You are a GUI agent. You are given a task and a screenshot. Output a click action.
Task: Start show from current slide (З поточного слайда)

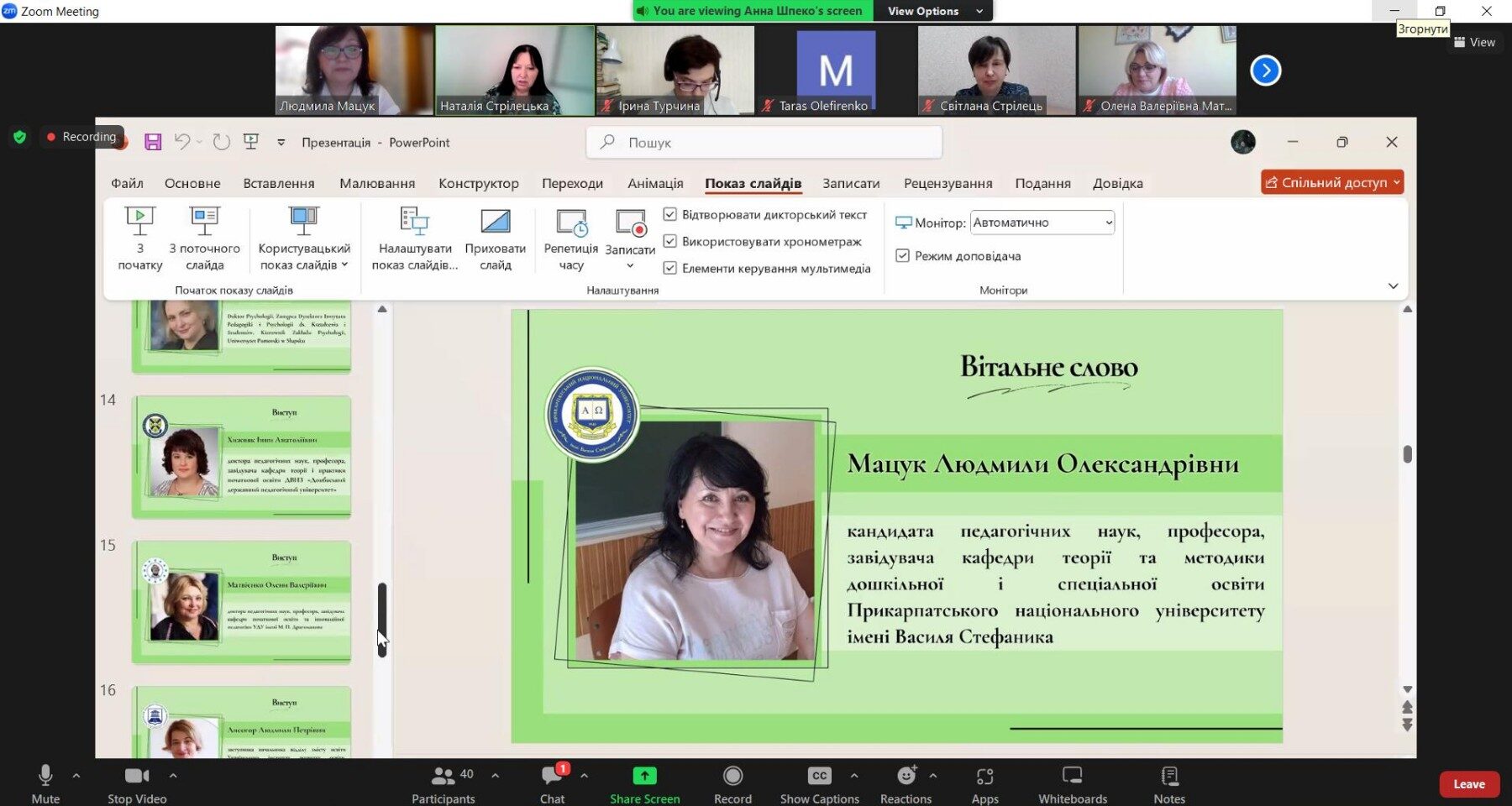pos(204,239)
